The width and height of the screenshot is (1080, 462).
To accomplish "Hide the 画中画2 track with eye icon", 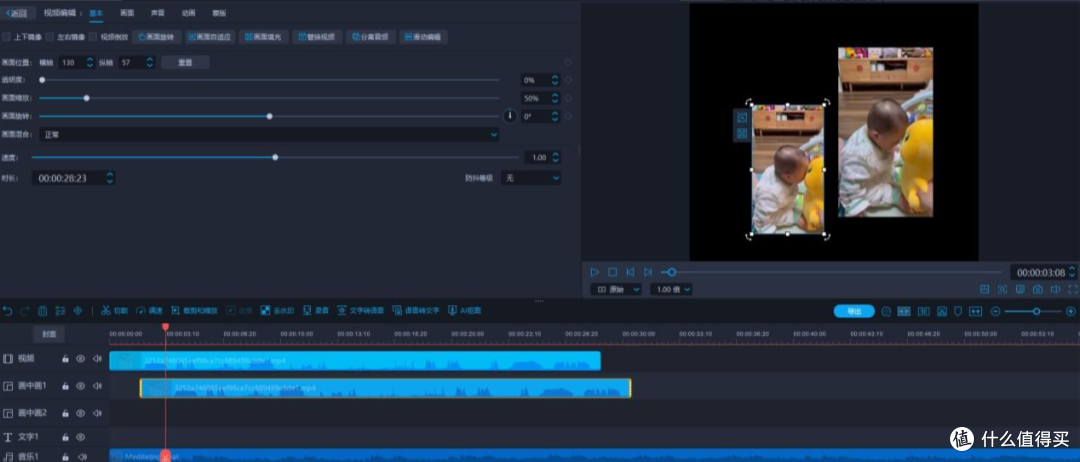I will (81, 413).
